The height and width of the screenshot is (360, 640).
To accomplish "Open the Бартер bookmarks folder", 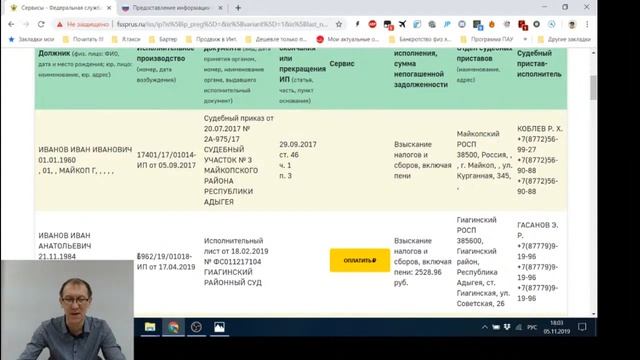I will 163,39.
